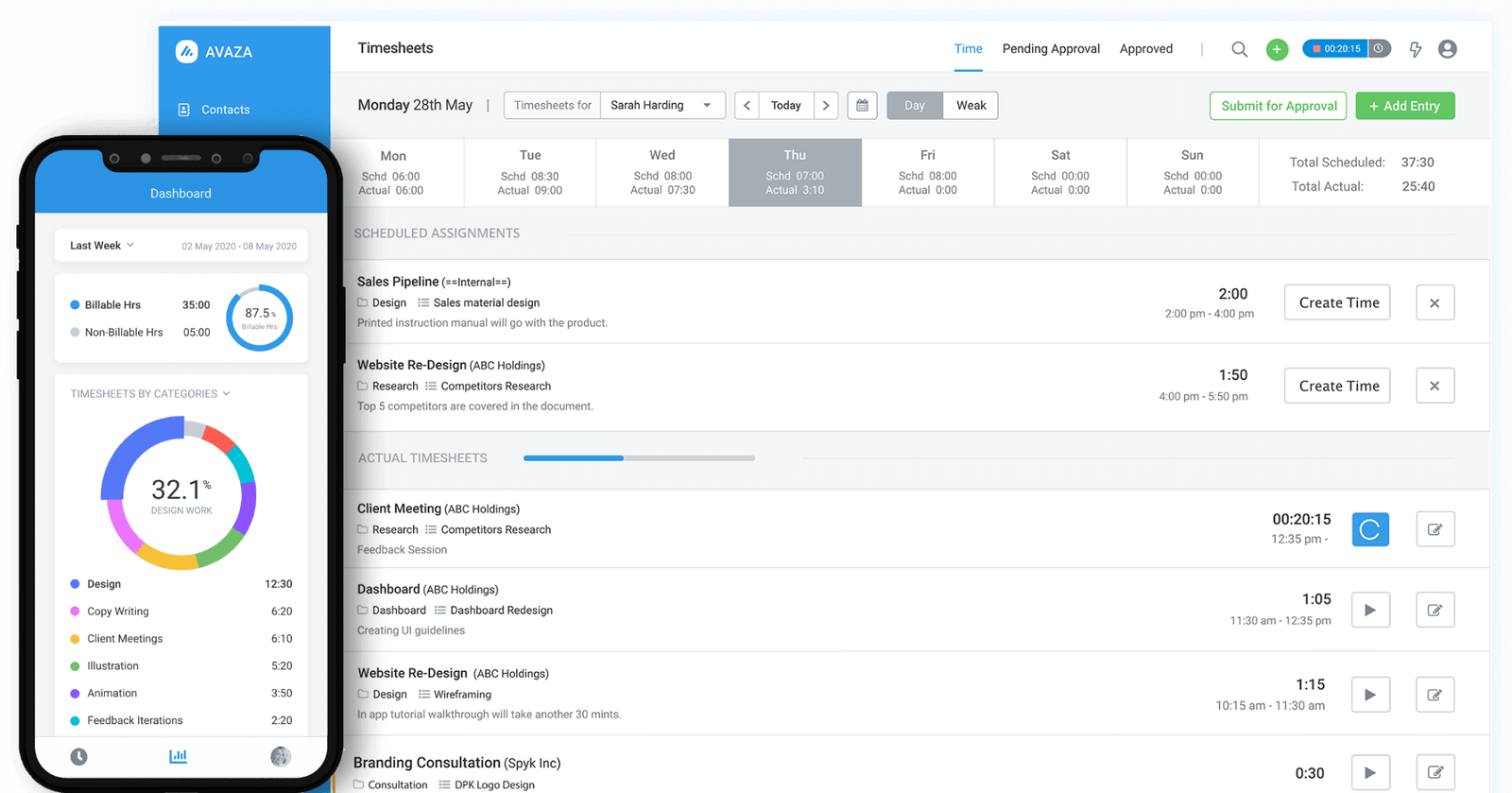Screen dimensions: 1512x793
Task: Click the Actual Timesheets progress bar
Action: point(639,458)
